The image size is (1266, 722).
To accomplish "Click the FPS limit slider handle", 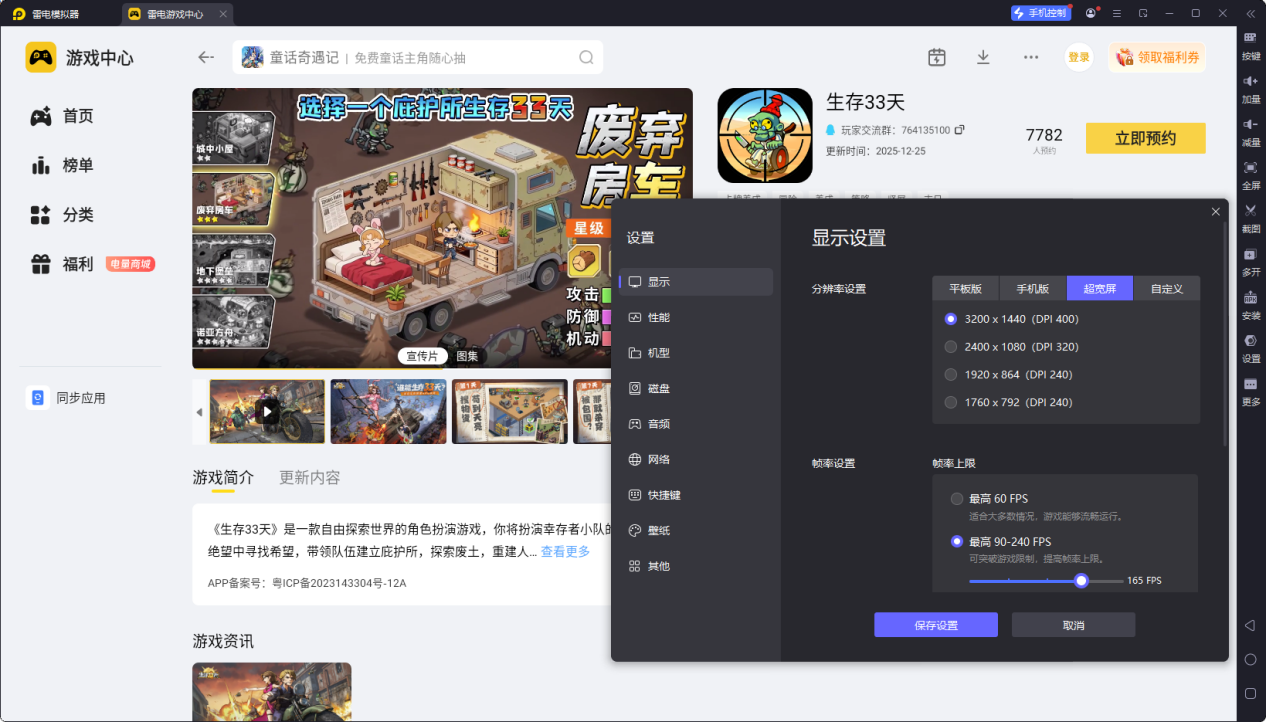I will tap(1081, 581).
